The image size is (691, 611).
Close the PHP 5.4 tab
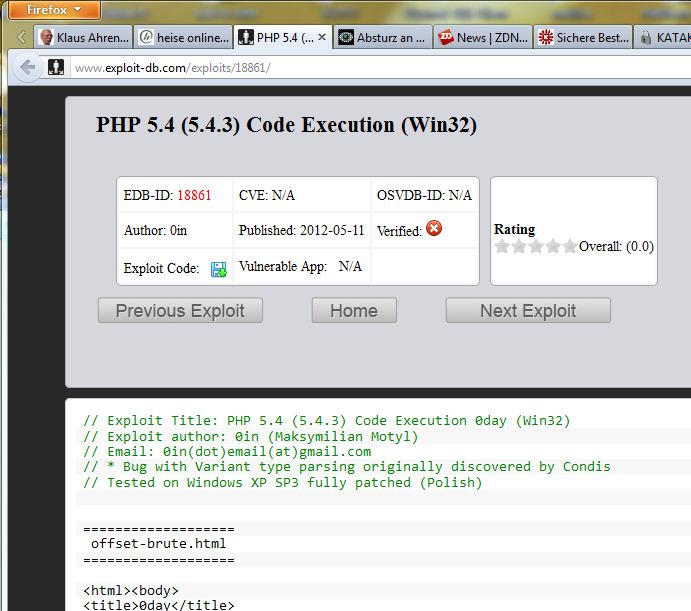click(x=322, y=37)
